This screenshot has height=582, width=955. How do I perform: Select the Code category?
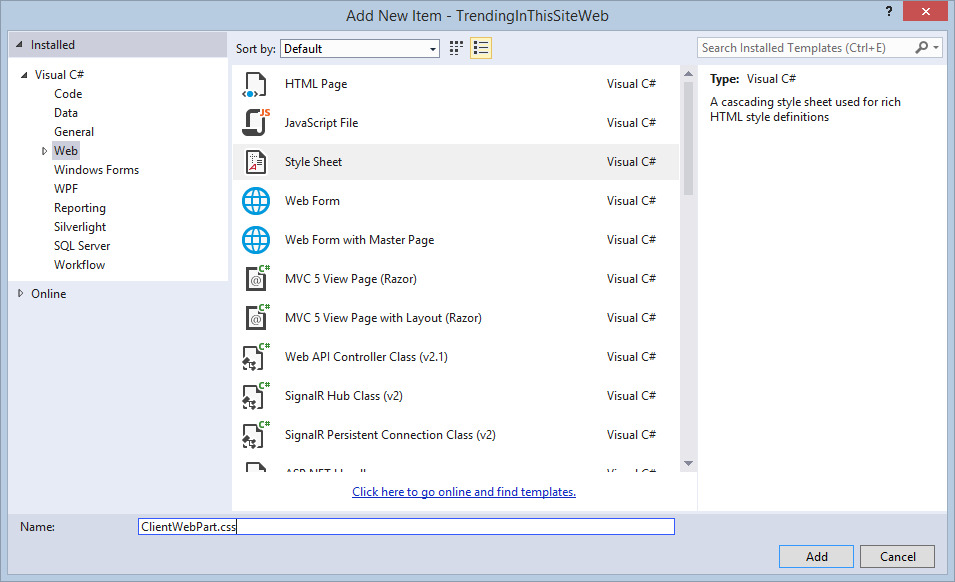[x=68, y=94]
